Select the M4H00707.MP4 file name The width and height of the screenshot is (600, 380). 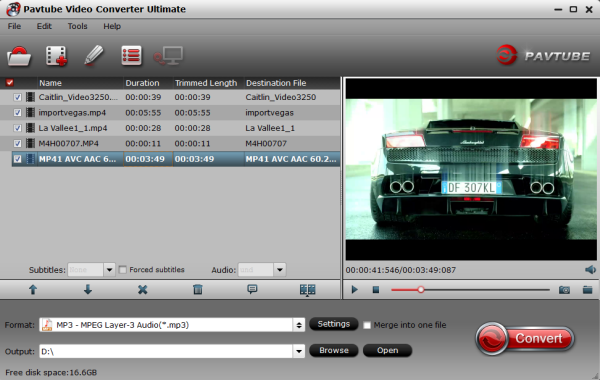pyautogui.click(x=68, y=144)
